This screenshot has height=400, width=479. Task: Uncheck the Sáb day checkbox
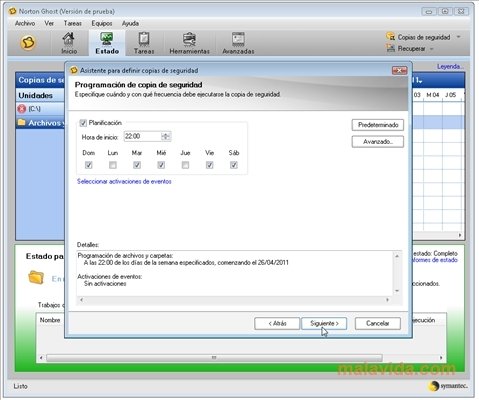(234, 165)
